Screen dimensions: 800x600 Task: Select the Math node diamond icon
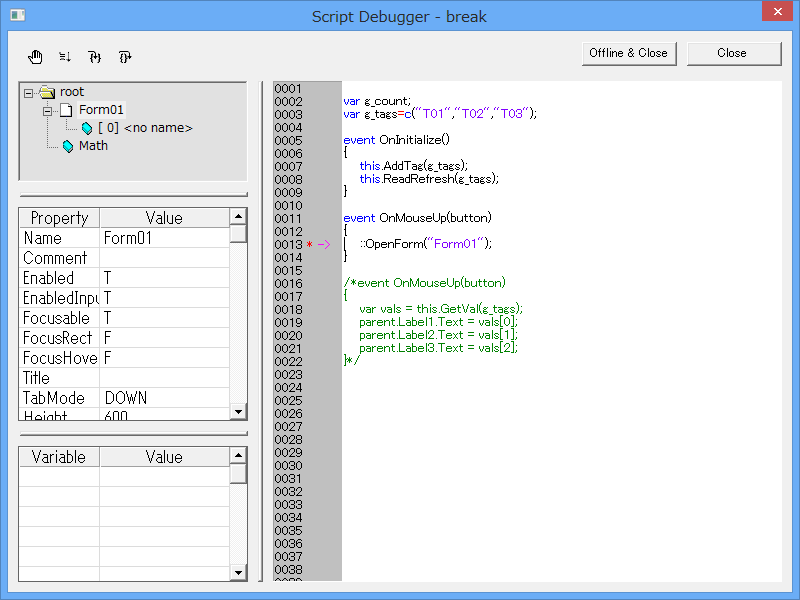point(70,145)
